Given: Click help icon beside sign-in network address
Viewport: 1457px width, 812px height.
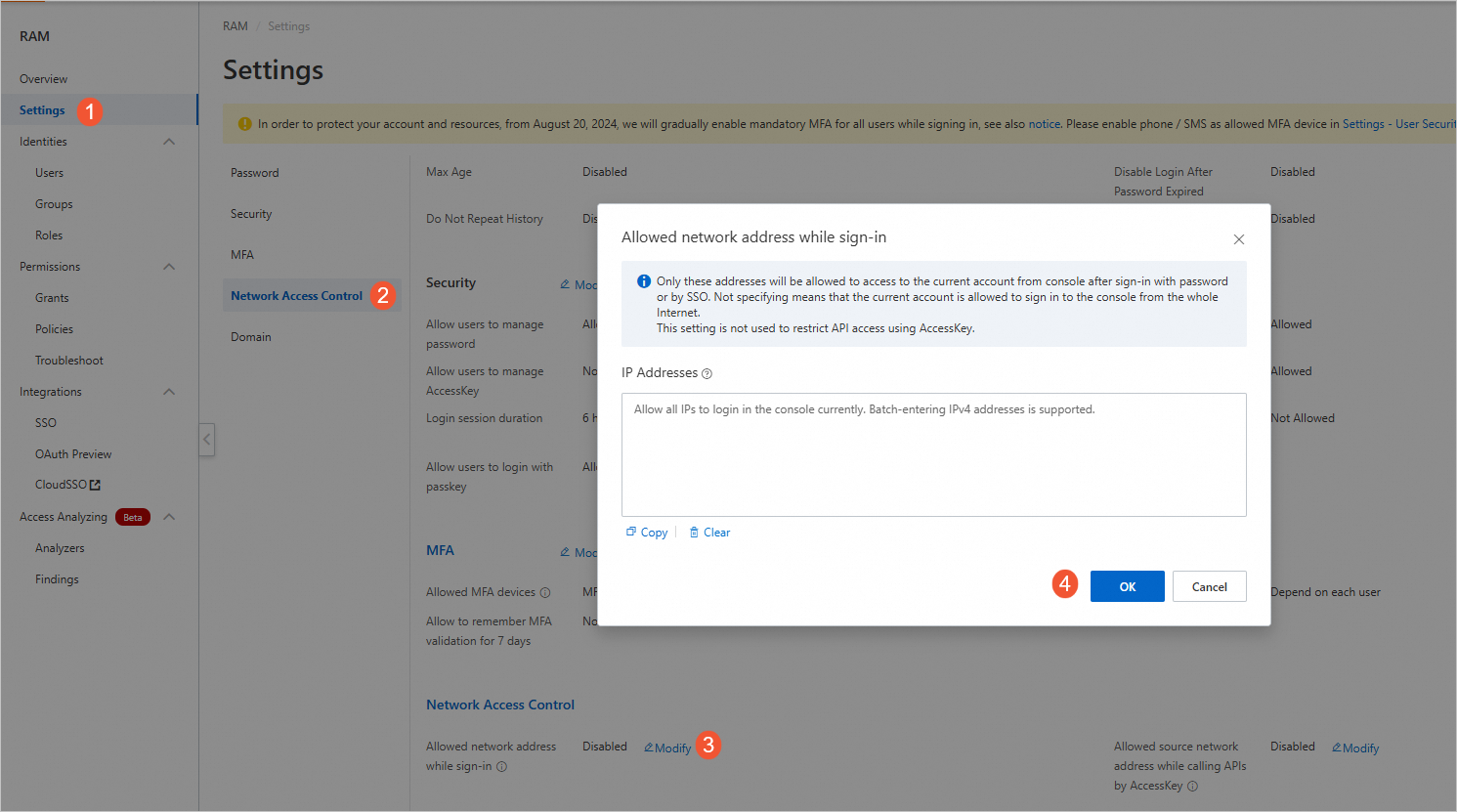Looking at the screenshot, I should pos(502,767).
